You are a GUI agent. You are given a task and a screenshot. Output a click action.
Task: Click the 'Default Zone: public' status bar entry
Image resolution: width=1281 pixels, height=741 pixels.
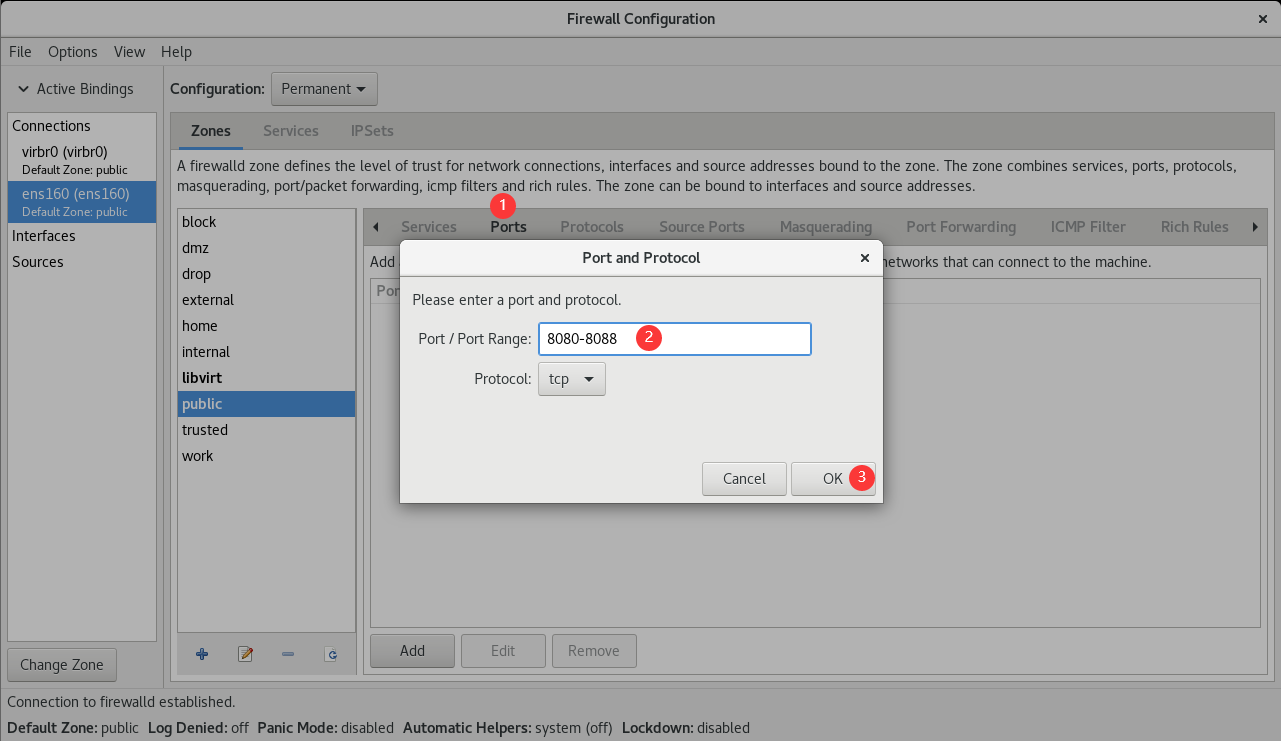(x=73, y=728)
